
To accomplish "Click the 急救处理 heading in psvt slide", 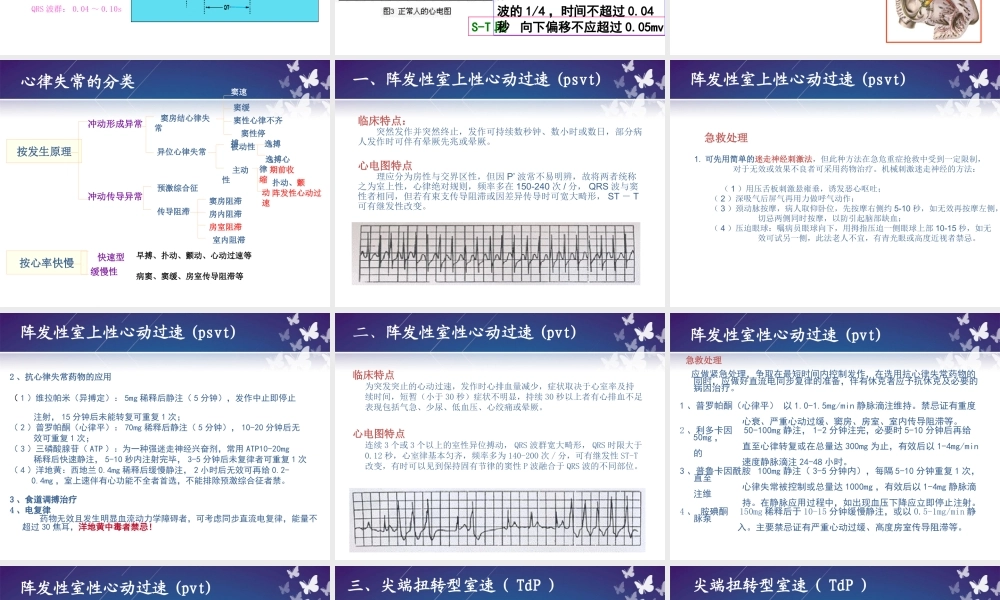I will [726, 138].
